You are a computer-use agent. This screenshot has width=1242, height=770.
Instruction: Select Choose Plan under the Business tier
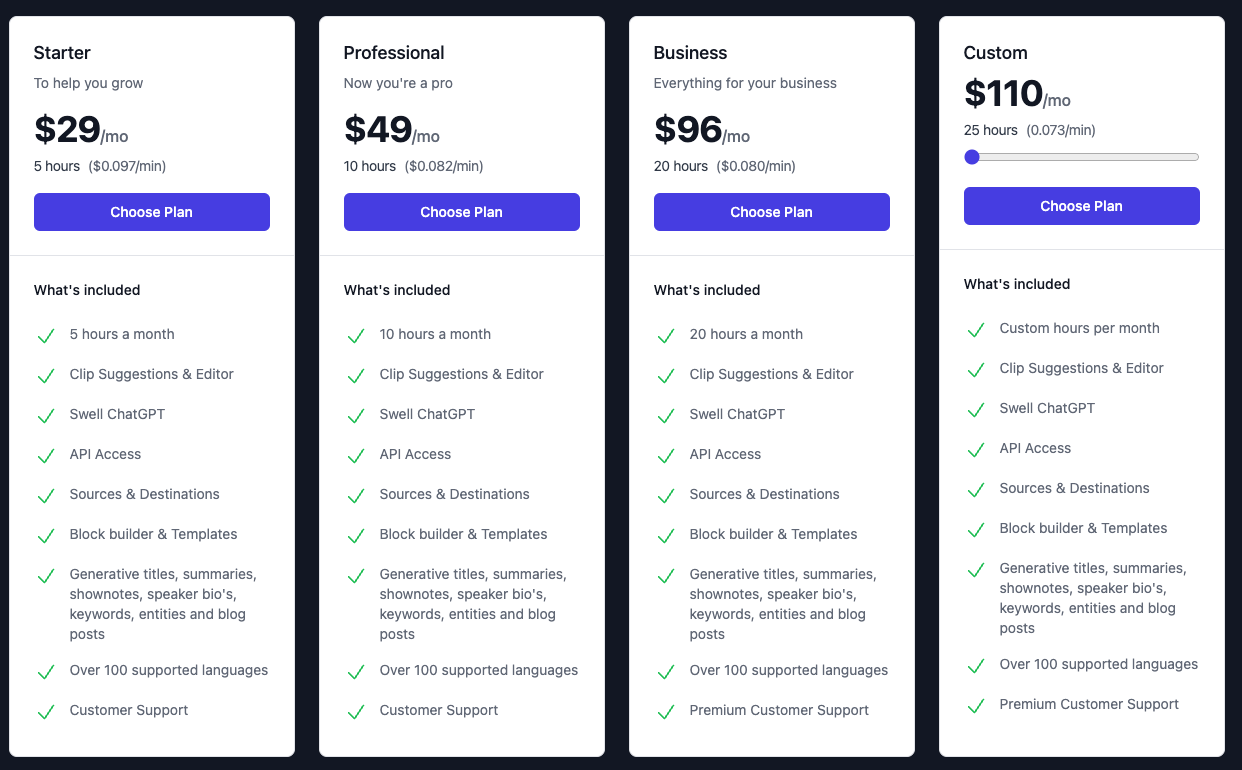(x=772, y=212)
